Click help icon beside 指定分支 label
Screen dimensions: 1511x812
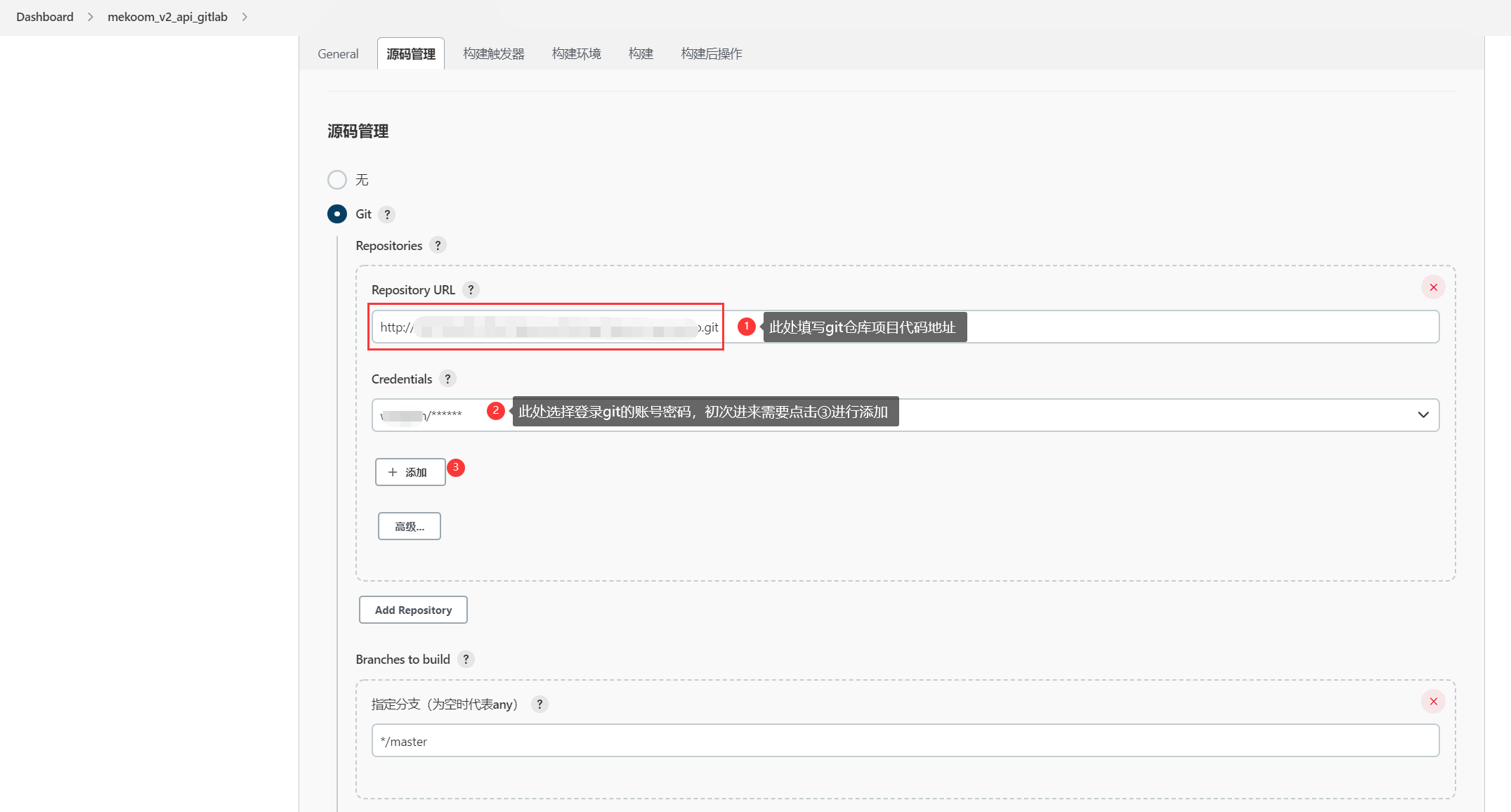tap(539, 704)
